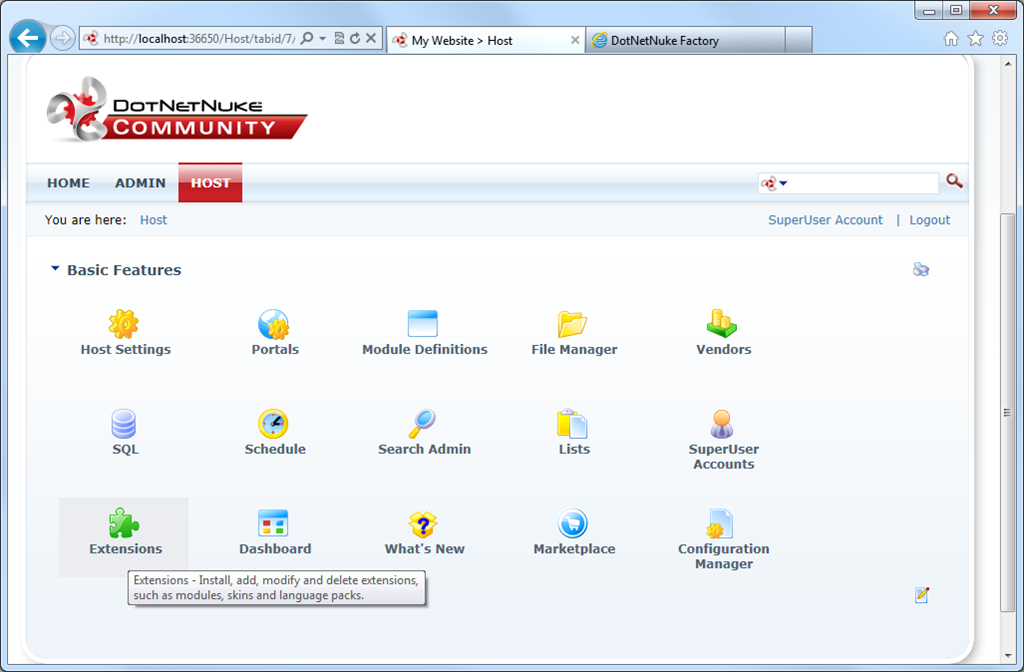Click the Dashboard text link
The width and height of the screenshot is (1024, 672).
275,549
